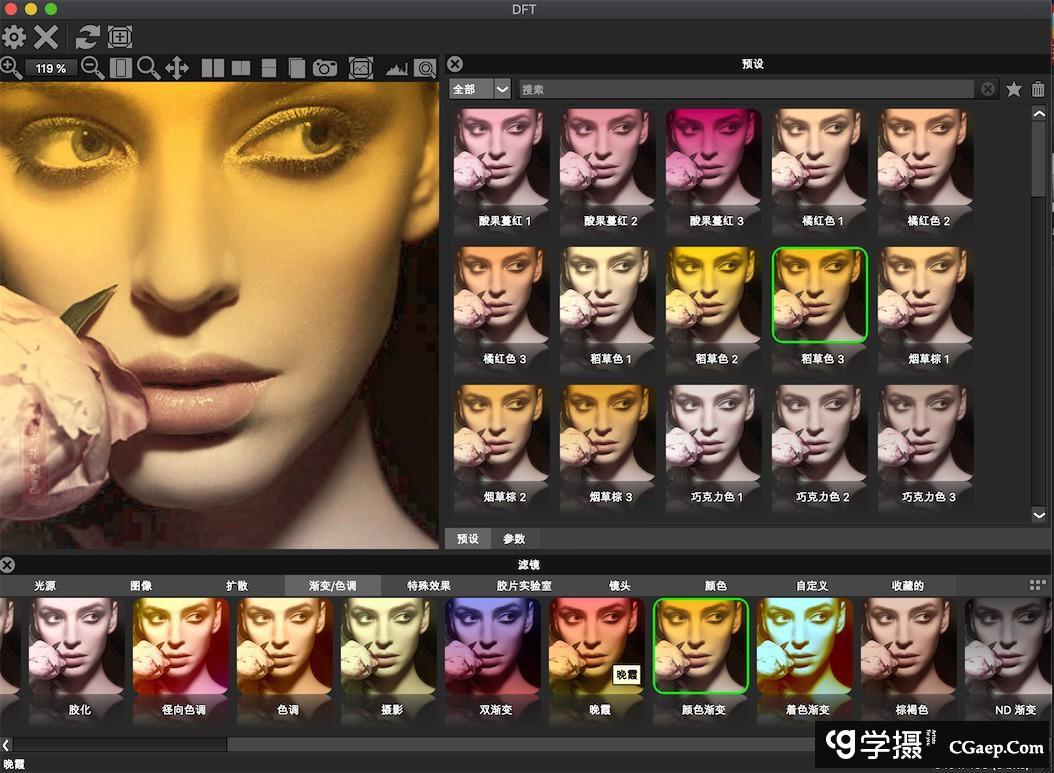Switch to the 参数 tab

coord(514,539)
